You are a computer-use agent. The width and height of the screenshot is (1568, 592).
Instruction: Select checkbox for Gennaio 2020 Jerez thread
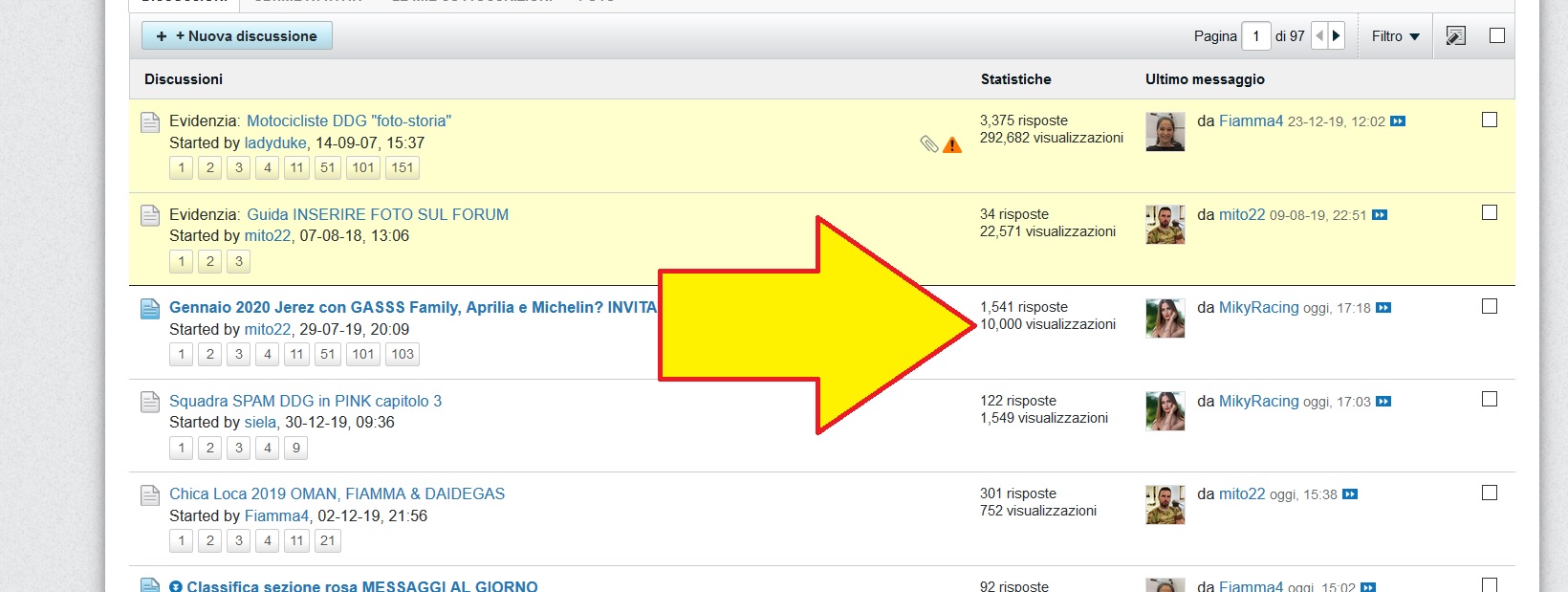pos(1490,306)
